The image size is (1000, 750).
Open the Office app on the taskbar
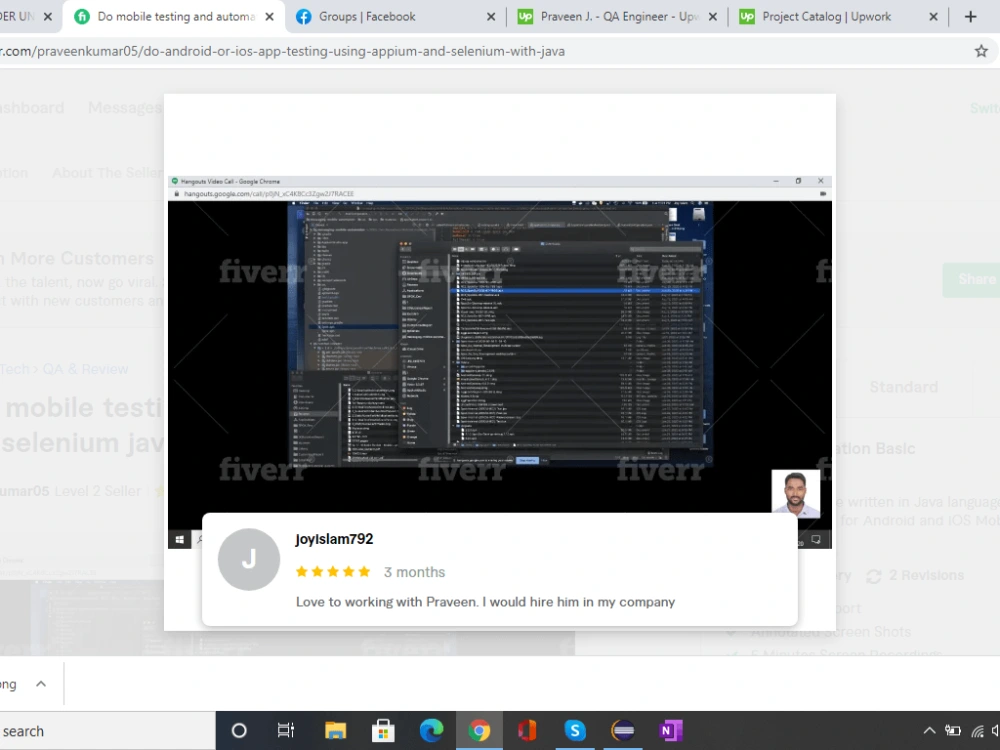tap(527, 731)
